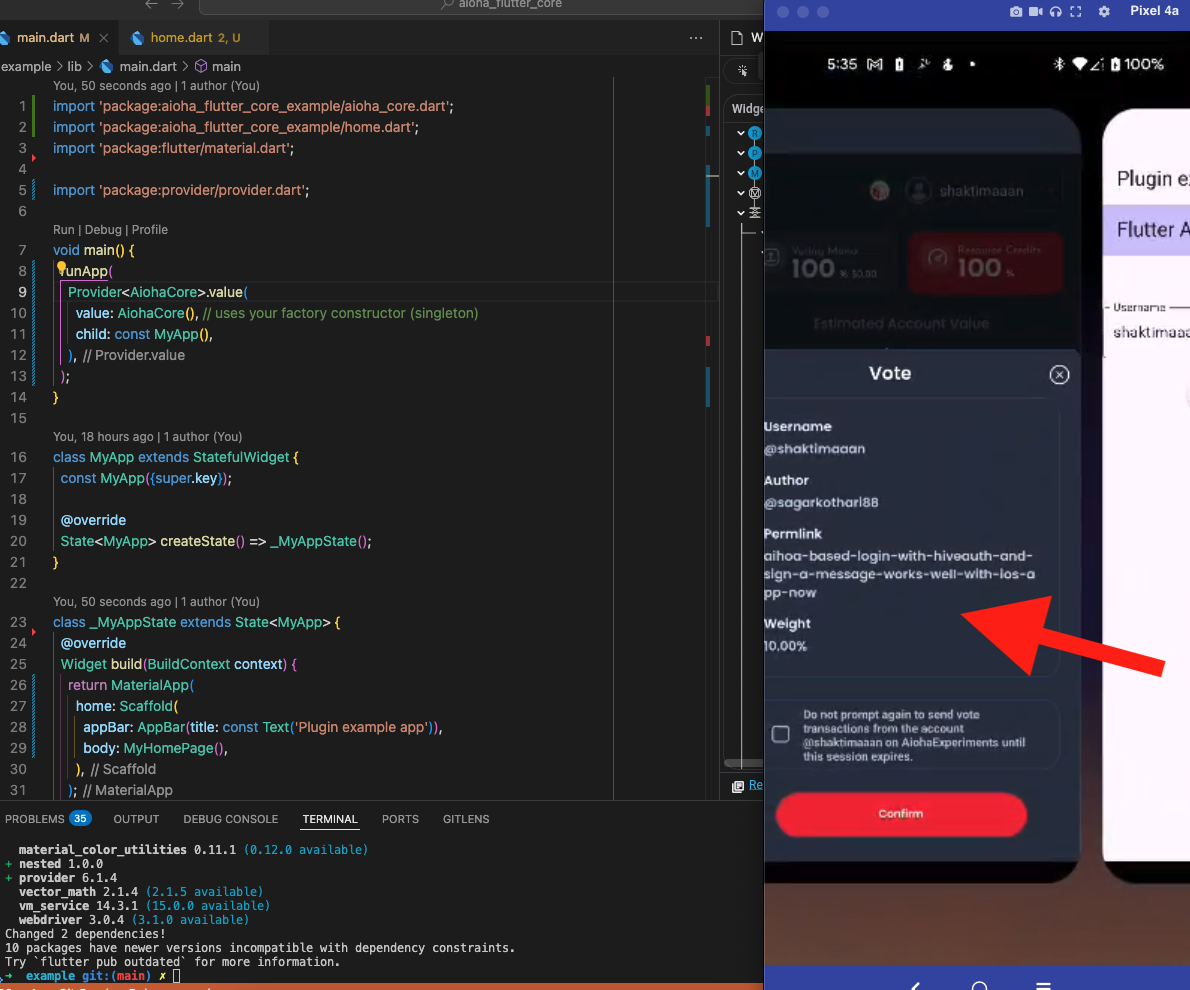Click the aioha_flutter_core search bar
The width and height of the screenshot is (1190, 990).
coord(482,5)
